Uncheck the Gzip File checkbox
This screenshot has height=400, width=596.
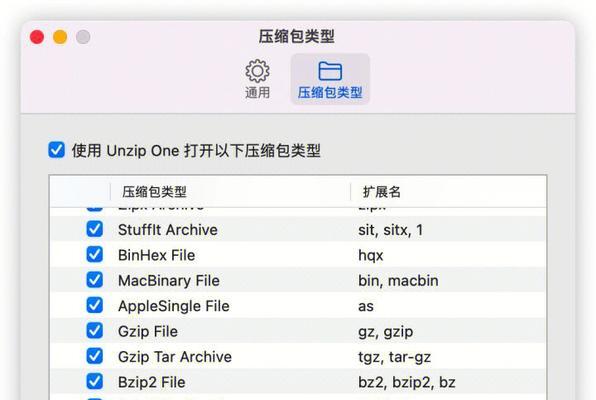coord(94,331)
